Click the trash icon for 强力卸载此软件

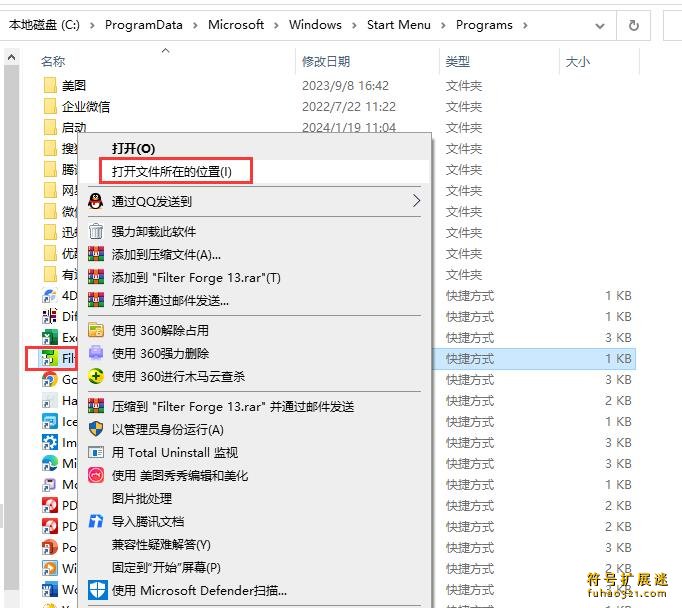click(96, 232)
